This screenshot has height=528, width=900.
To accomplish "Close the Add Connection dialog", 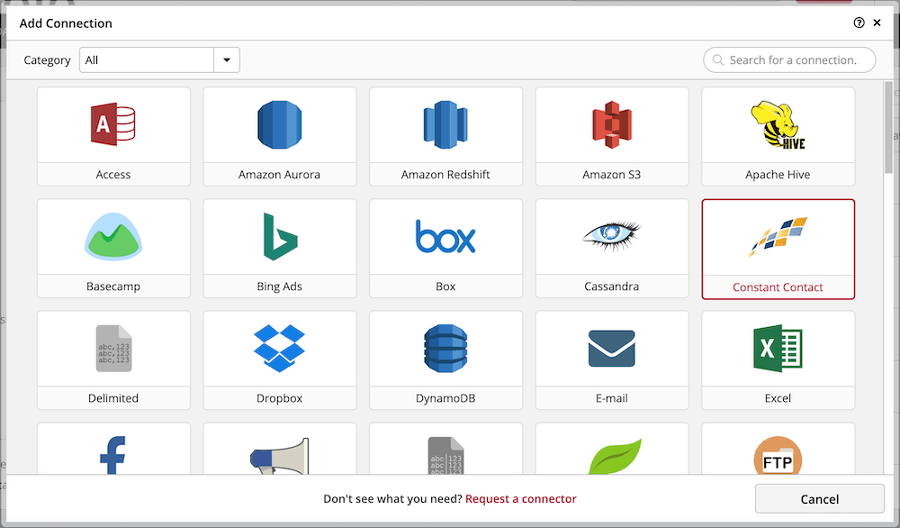I will coord(877,23).
